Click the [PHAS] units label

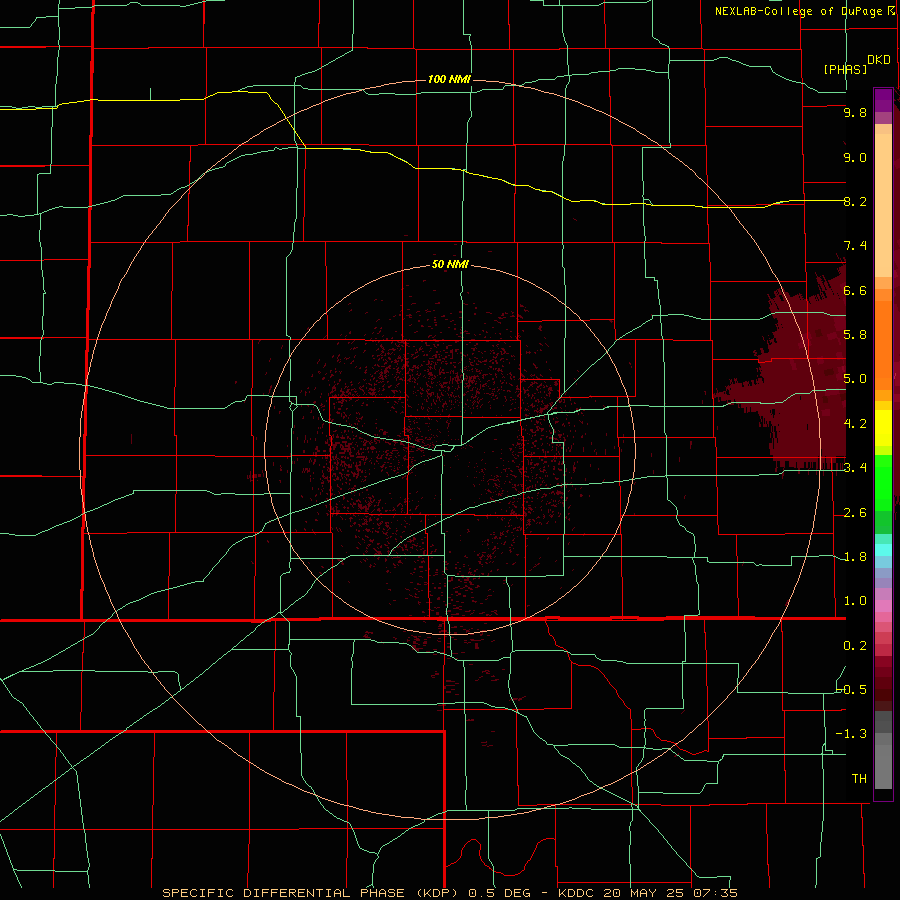coord(845,69)
